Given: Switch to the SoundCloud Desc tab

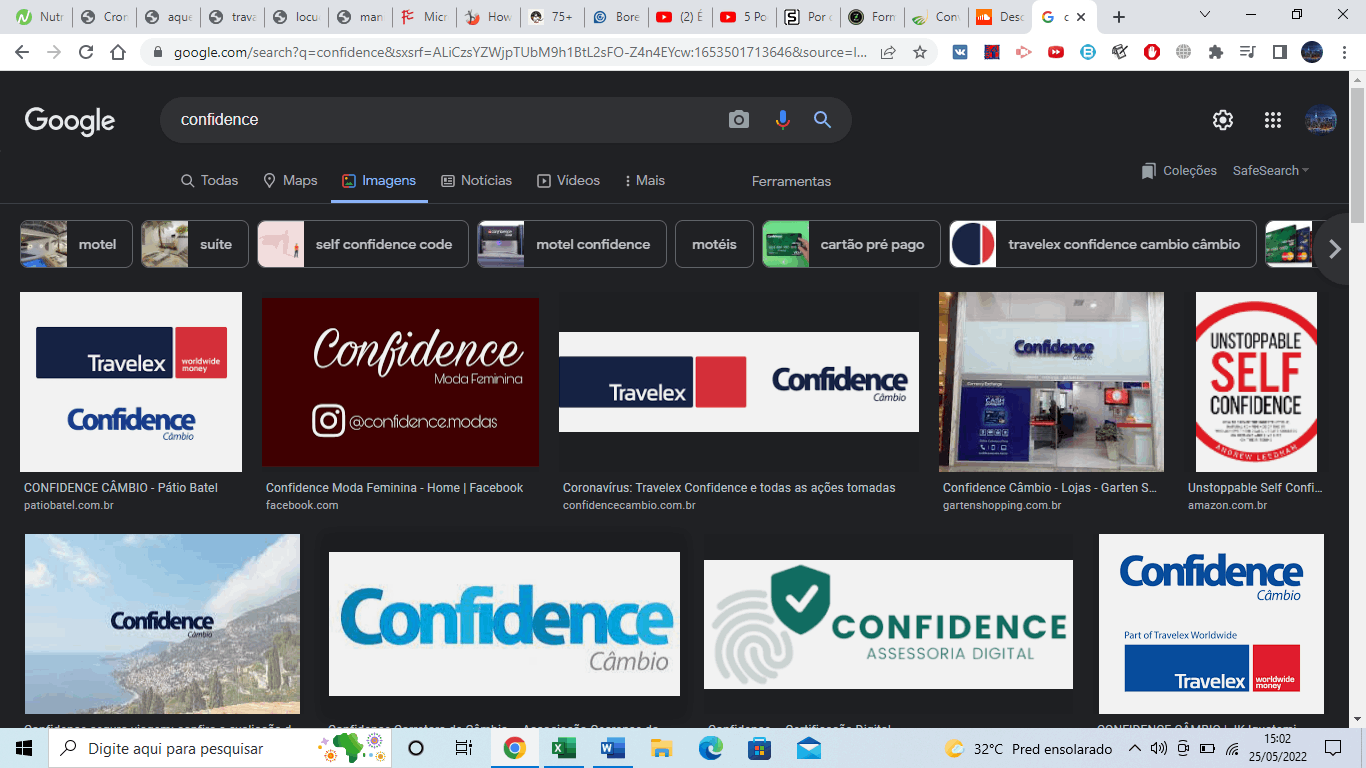Looking at the screenshot, I should (998, 17).
